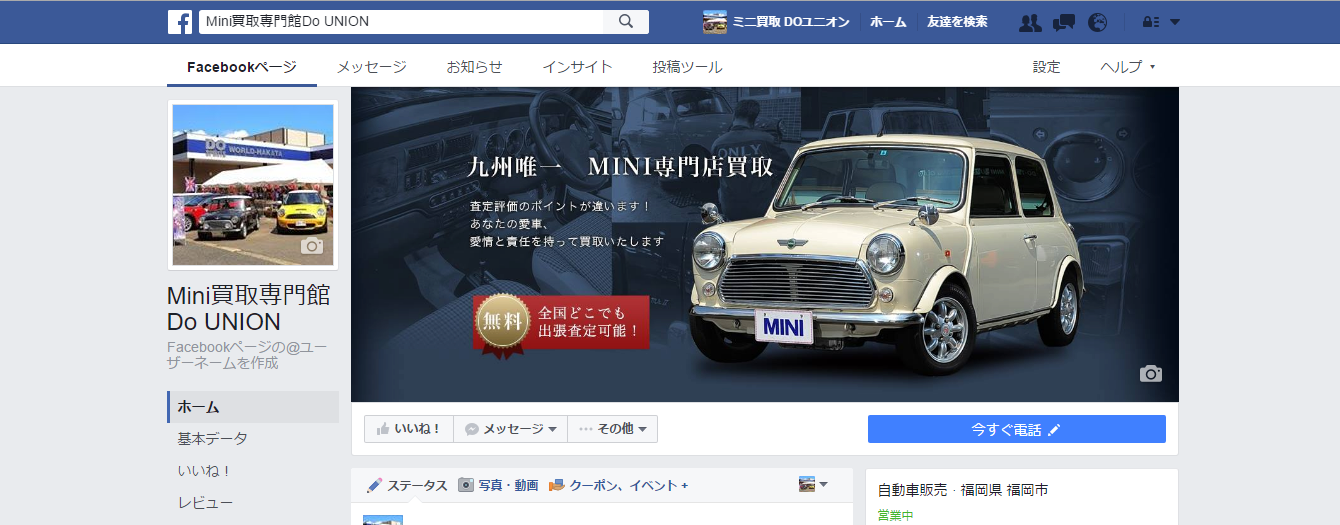The width and height of the screenshot is (1340, 525).
Task: Click the search magnifier button
Action: [626, 22]
